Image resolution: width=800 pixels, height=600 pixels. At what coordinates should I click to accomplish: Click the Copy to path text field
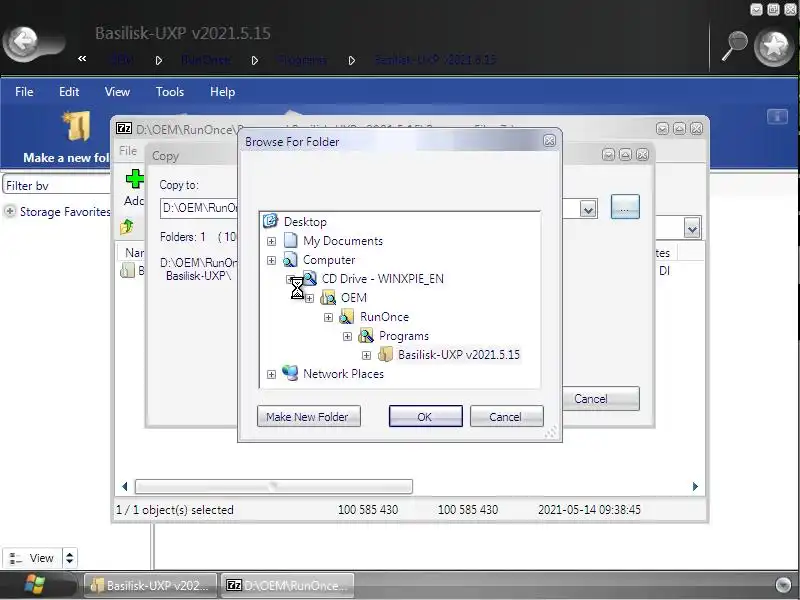pyautogui.click(x=199, y=208)
